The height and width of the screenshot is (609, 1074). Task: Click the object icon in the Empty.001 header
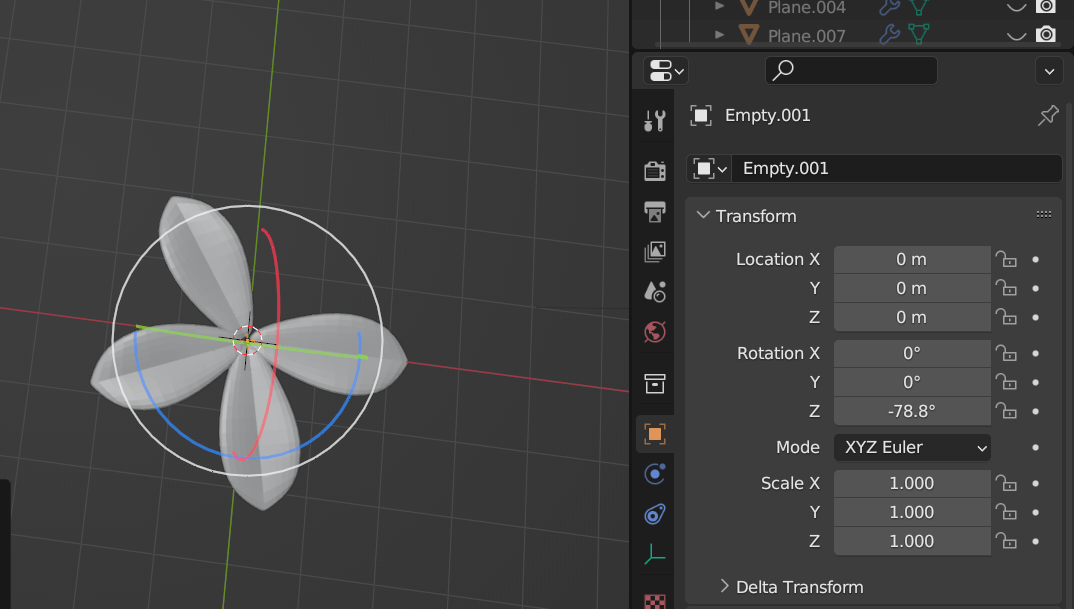(x=701, y=115)
